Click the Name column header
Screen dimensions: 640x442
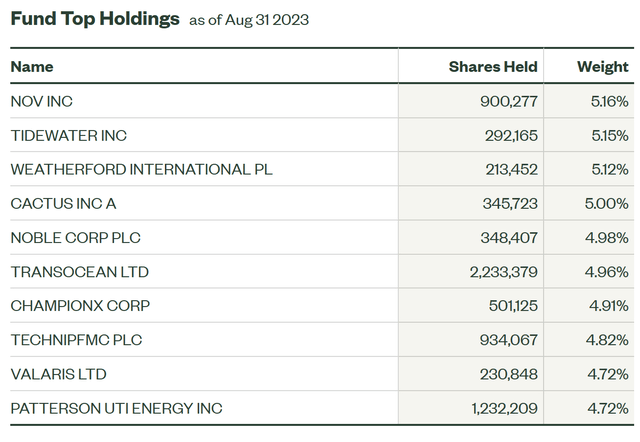tap(32, 67)
